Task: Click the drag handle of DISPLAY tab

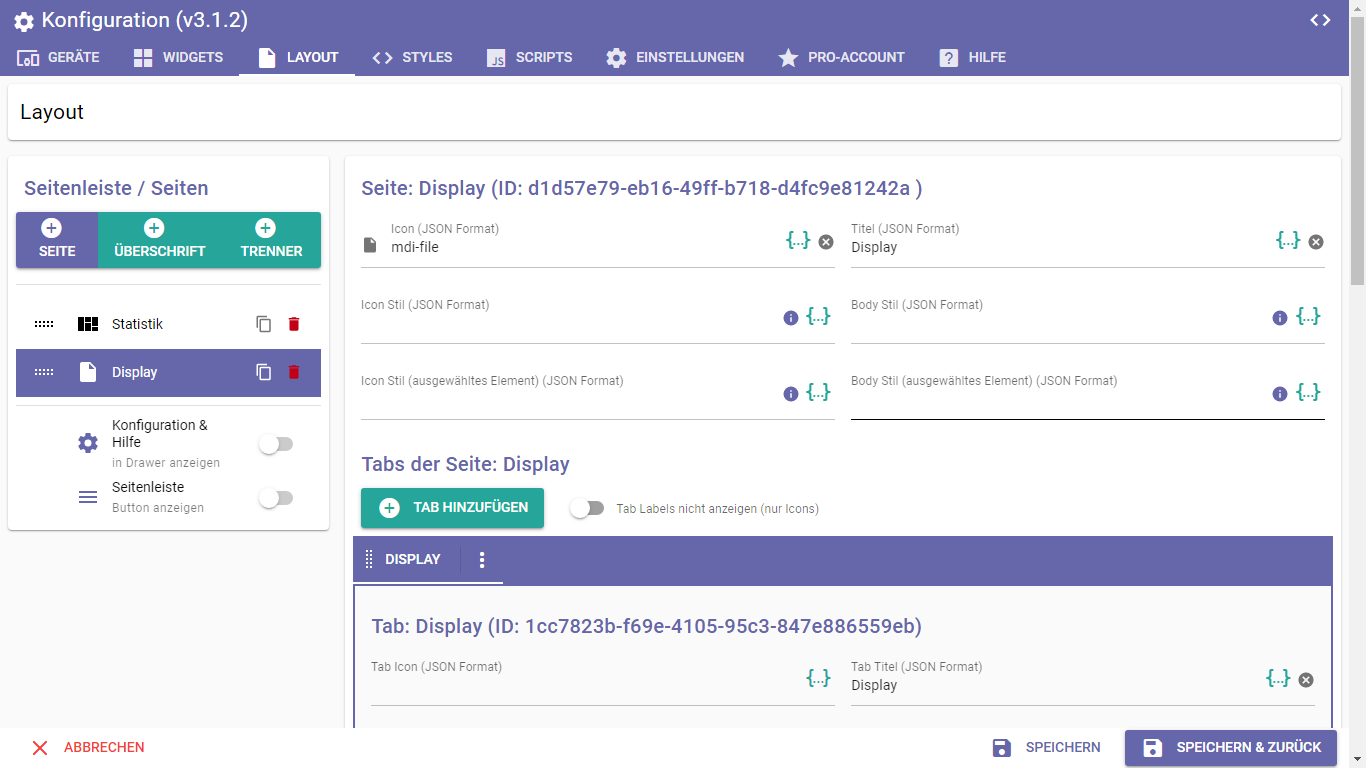Action: click(369, 559)
